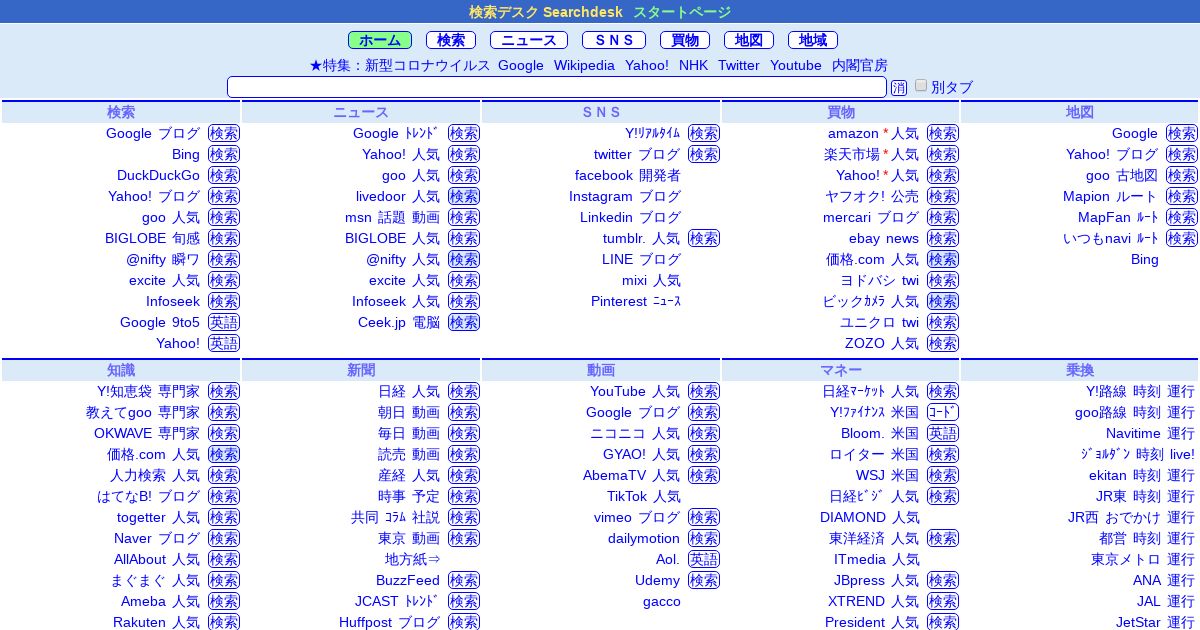Click 英語 button in Google 9to5 row
The height and width of the screenshot is (630, 1200).
[224, 322]
